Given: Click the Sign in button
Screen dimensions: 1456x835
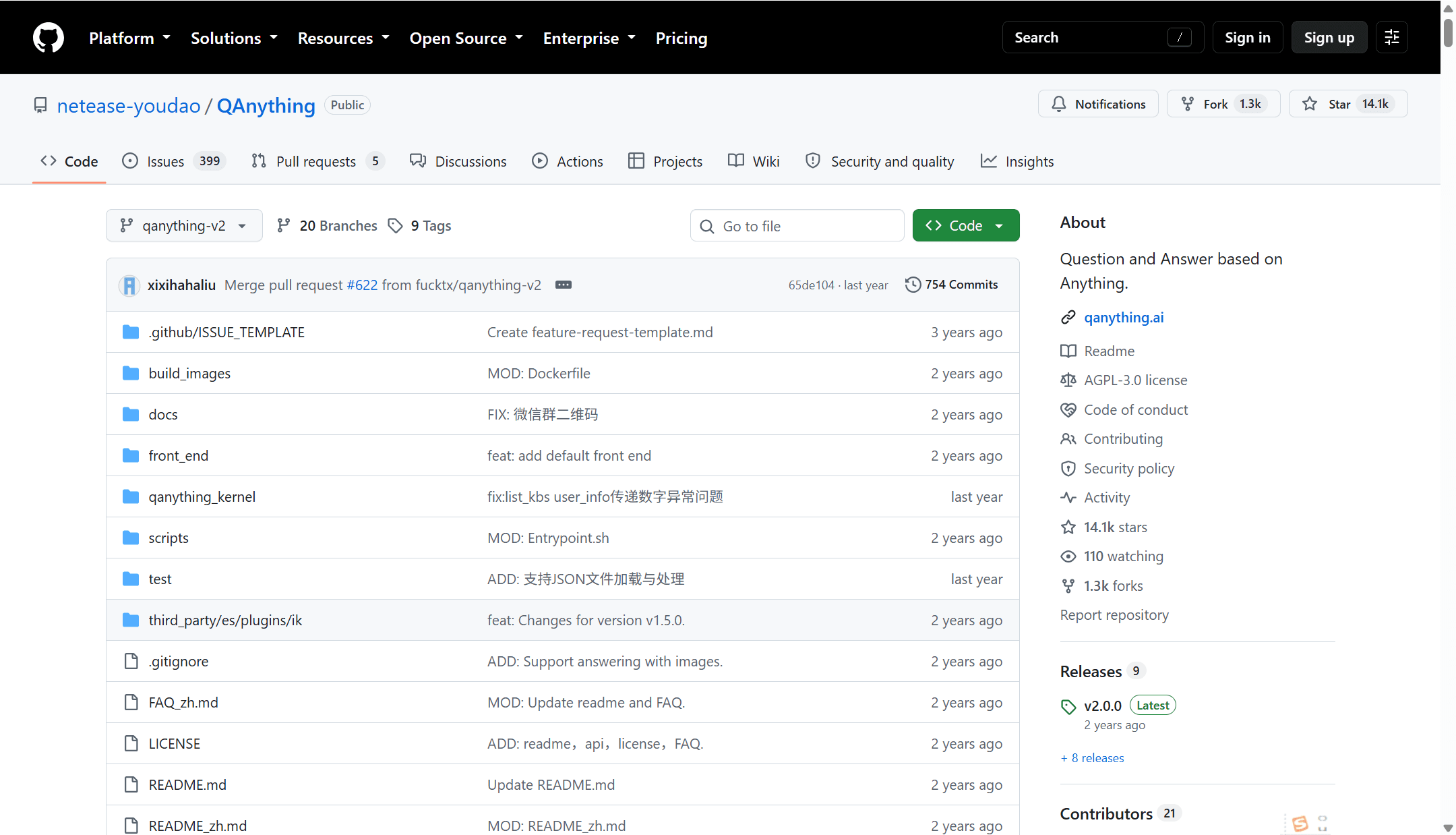Looking at the screenshot, I should tap(1248, 38).
